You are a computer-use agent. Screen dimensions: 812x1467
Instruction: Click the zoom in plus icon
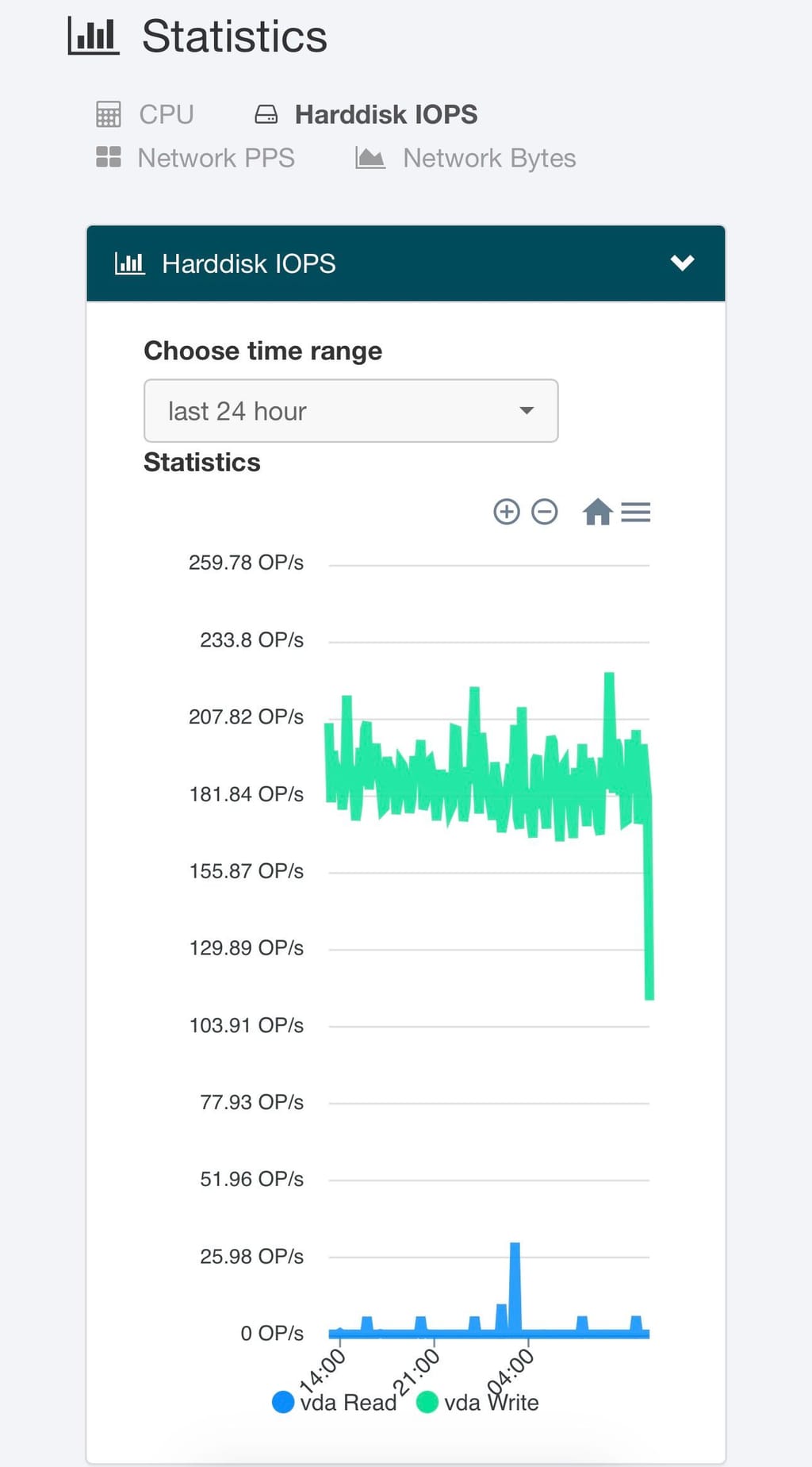(506, 512)
